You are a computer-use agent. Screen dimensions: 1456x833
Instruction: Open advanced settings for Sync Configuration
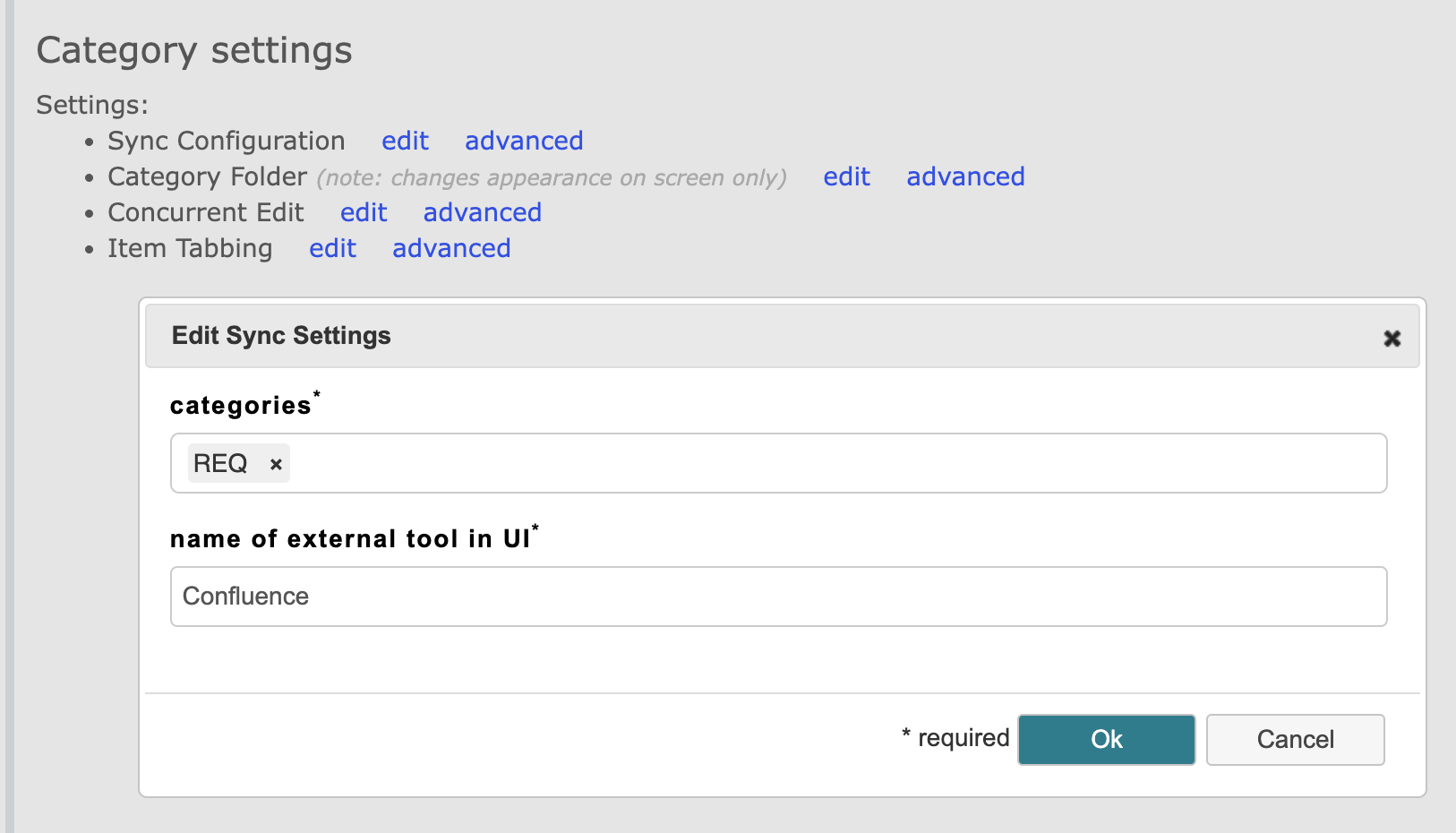click(524, 141)
